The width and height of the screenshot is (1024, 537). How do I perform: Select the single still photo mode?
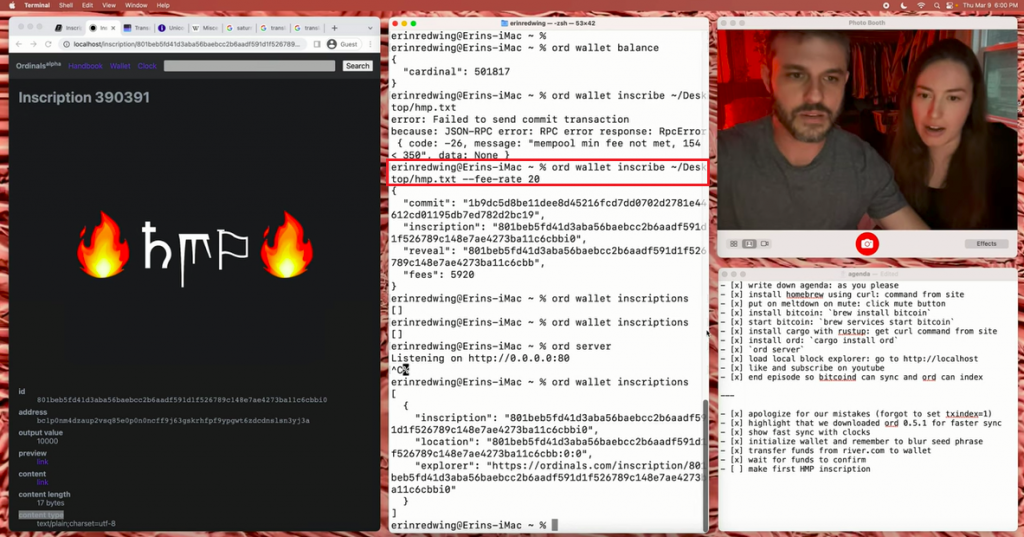748,243
